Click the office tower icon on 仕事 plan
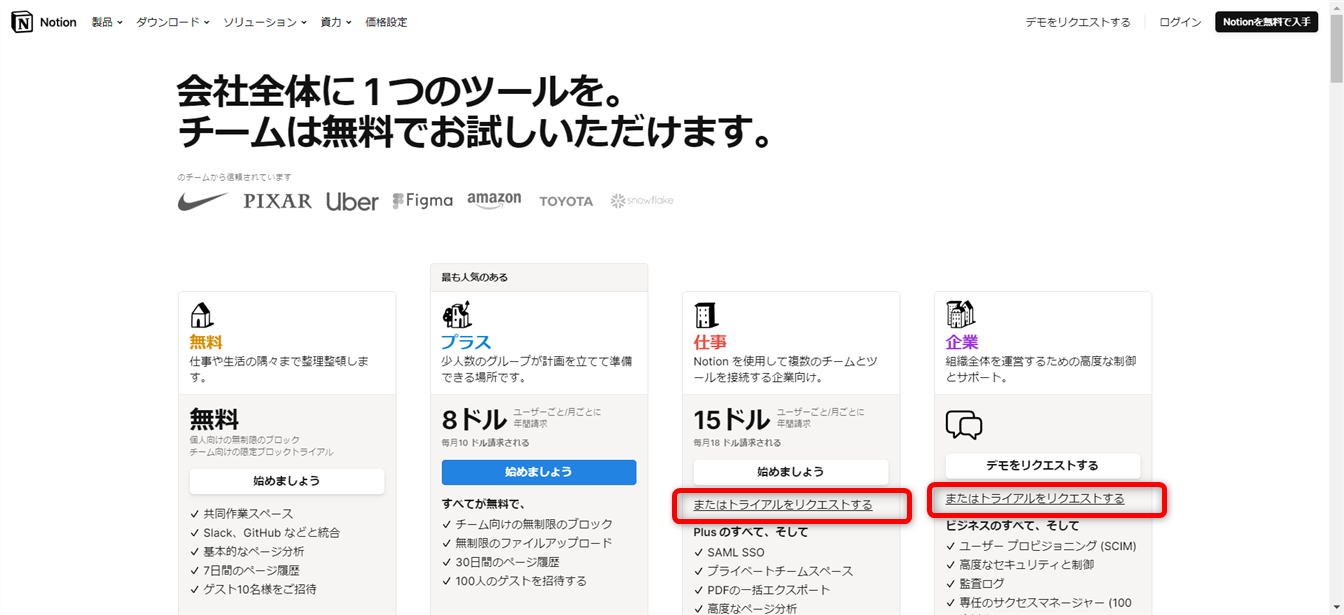Screen dimensions: 1344x615 [706, 316]
